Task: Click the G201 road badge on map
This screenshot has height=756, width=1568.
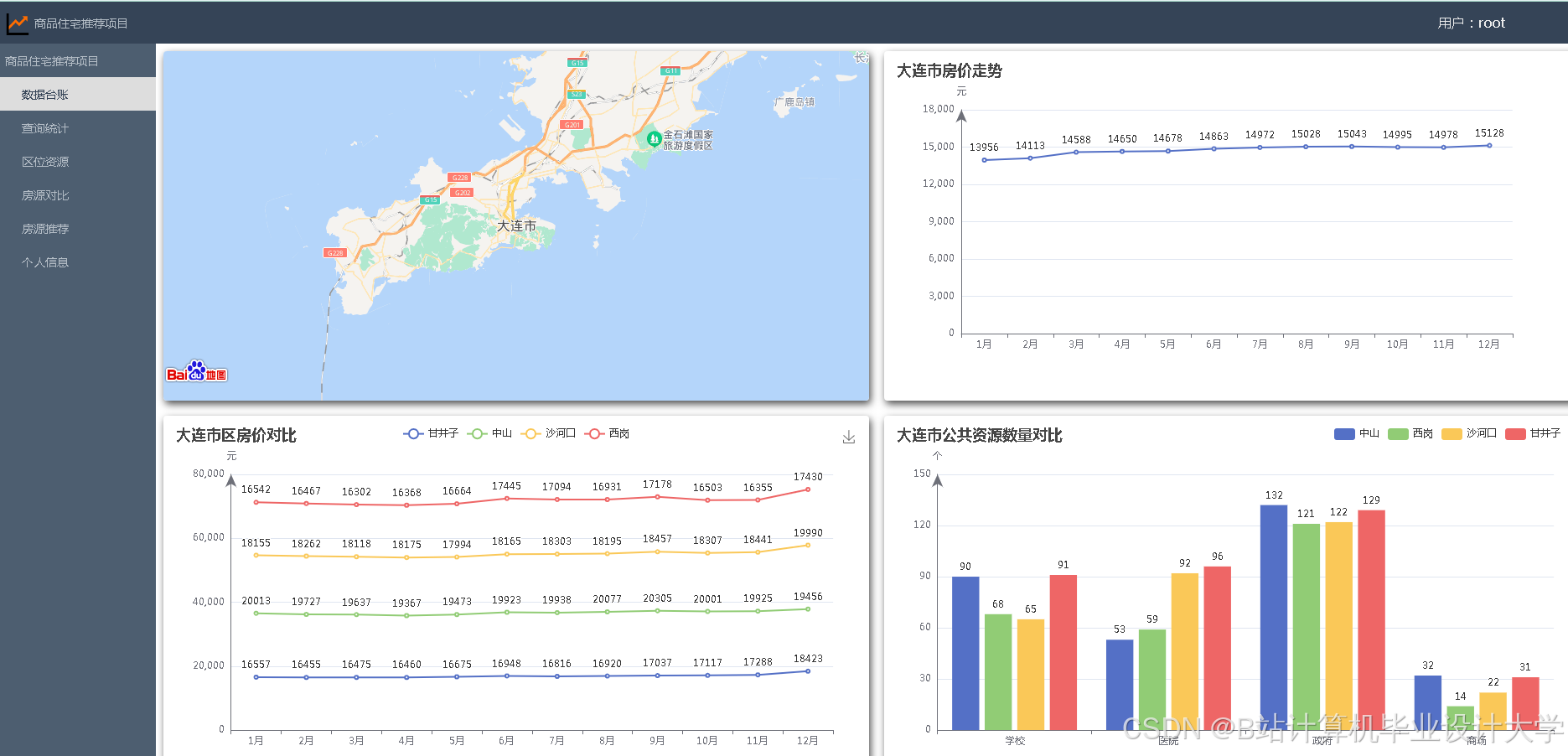Action: (x=572, y=125)
